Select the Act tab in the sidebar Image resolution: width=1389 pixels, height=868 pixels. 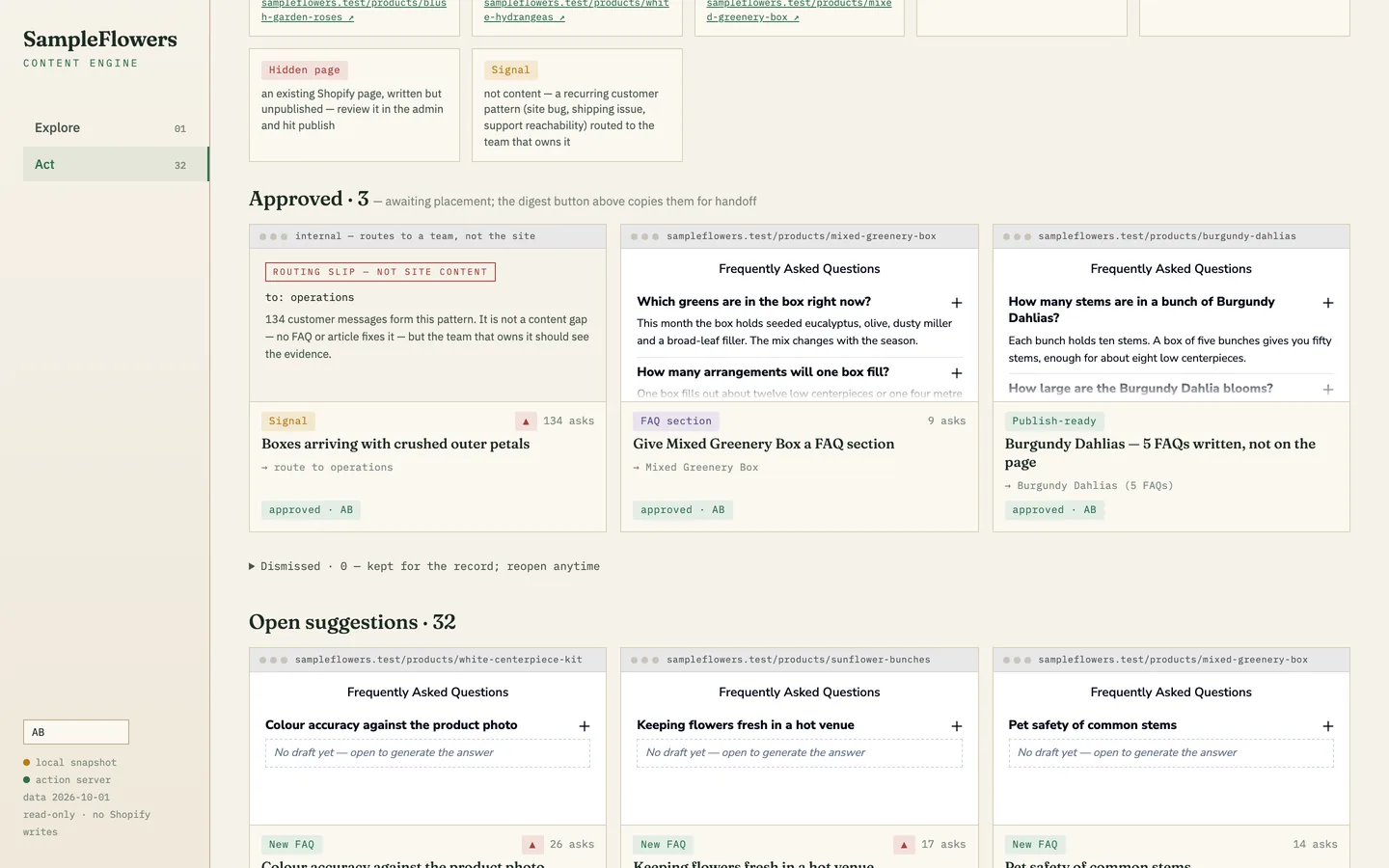(x=116, y=165)
